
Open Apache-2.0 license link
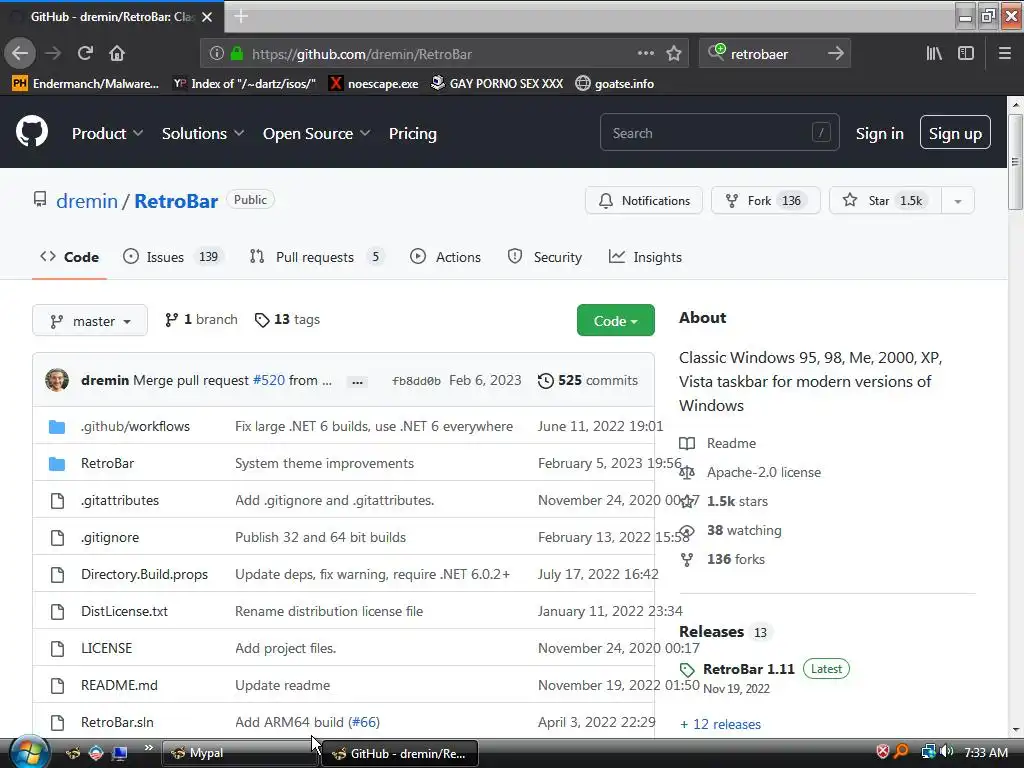(x=763, y=472)
